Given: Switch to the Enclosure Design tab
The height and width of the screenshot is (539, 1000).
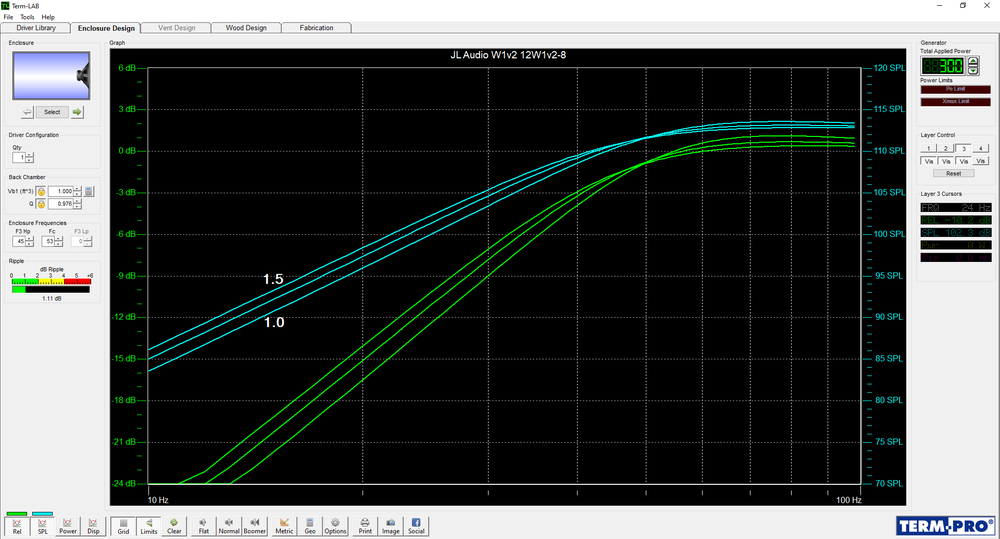Looking at the screenshot, I should click(x=106, y=28).
